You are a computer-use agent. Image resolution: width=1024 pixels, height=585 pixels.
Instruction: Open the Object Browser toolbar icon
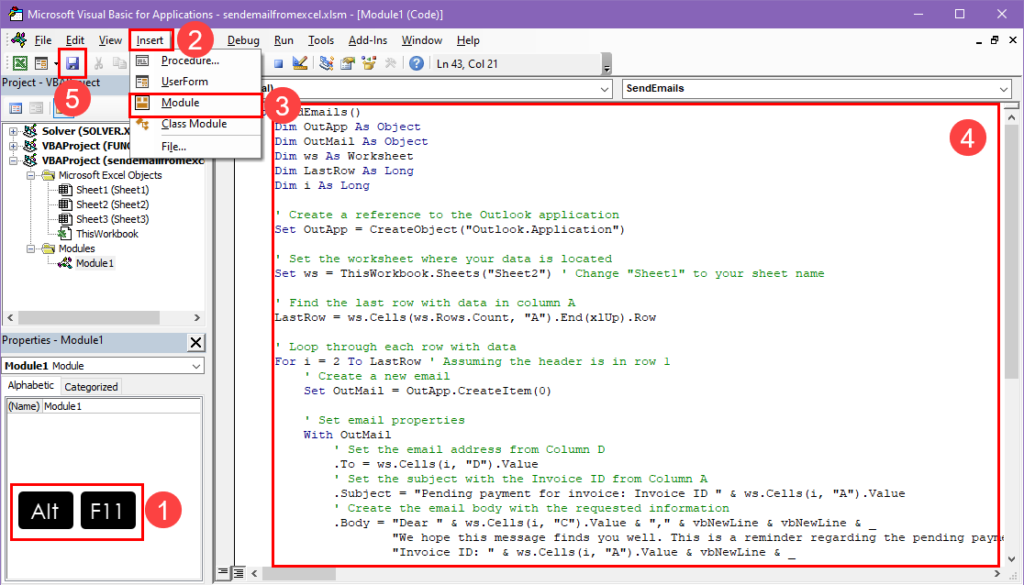pyautogui.click(x=368, y=63)
